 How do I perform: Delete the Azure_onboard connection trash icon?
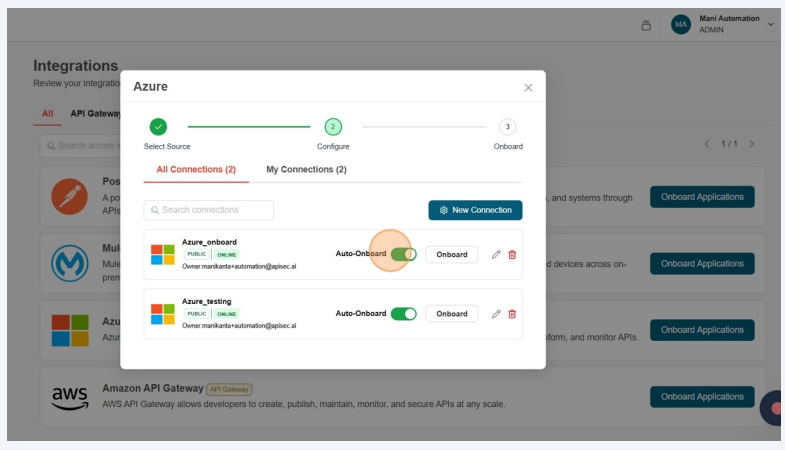[x=512, y=254]
